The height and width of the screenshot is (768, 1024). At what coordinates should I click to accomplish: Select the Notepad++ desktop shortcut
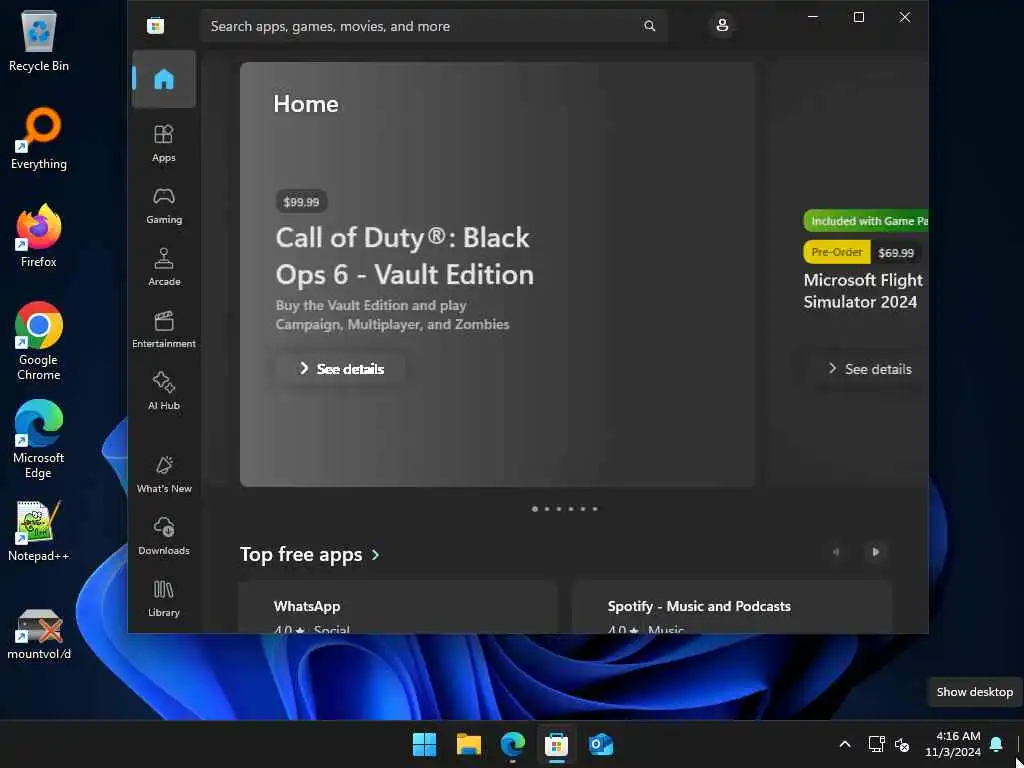click(x=39, y=531)
